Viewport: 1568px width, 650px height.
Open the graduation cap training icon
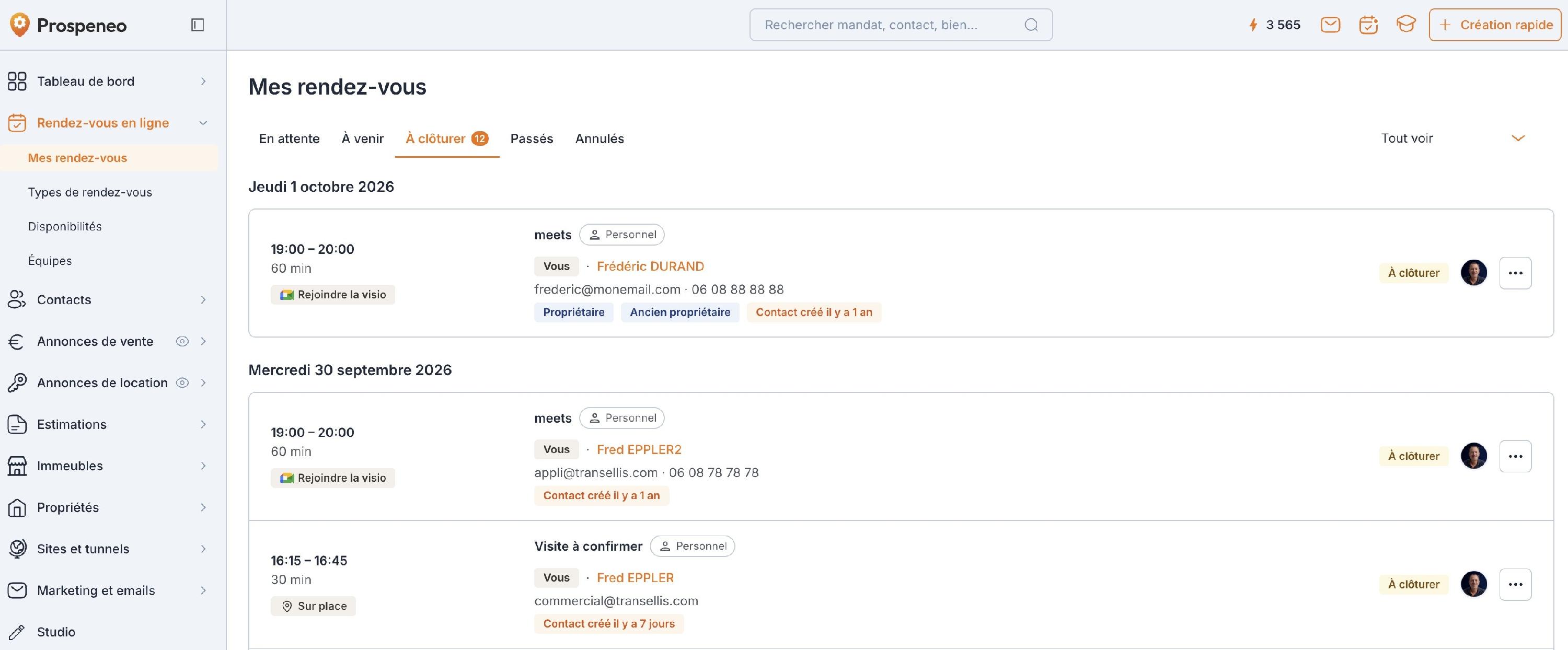pos(1406,25)
